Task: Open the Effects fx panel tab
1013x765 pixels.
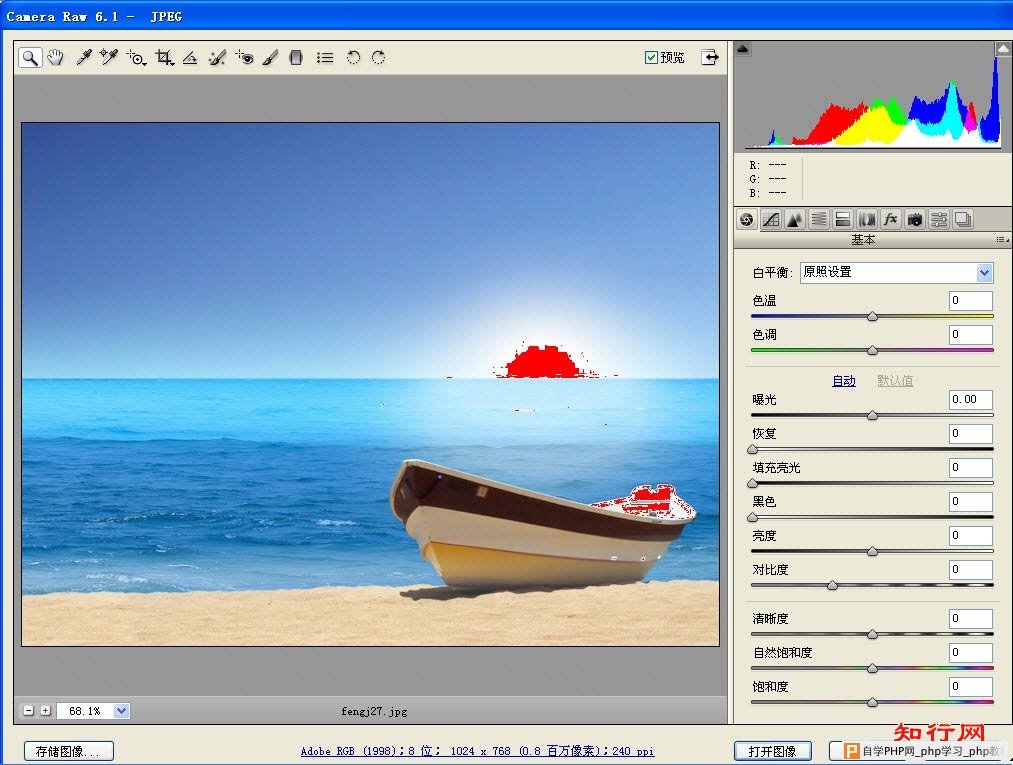Action: pyautogui.click(x=890, y=220)
